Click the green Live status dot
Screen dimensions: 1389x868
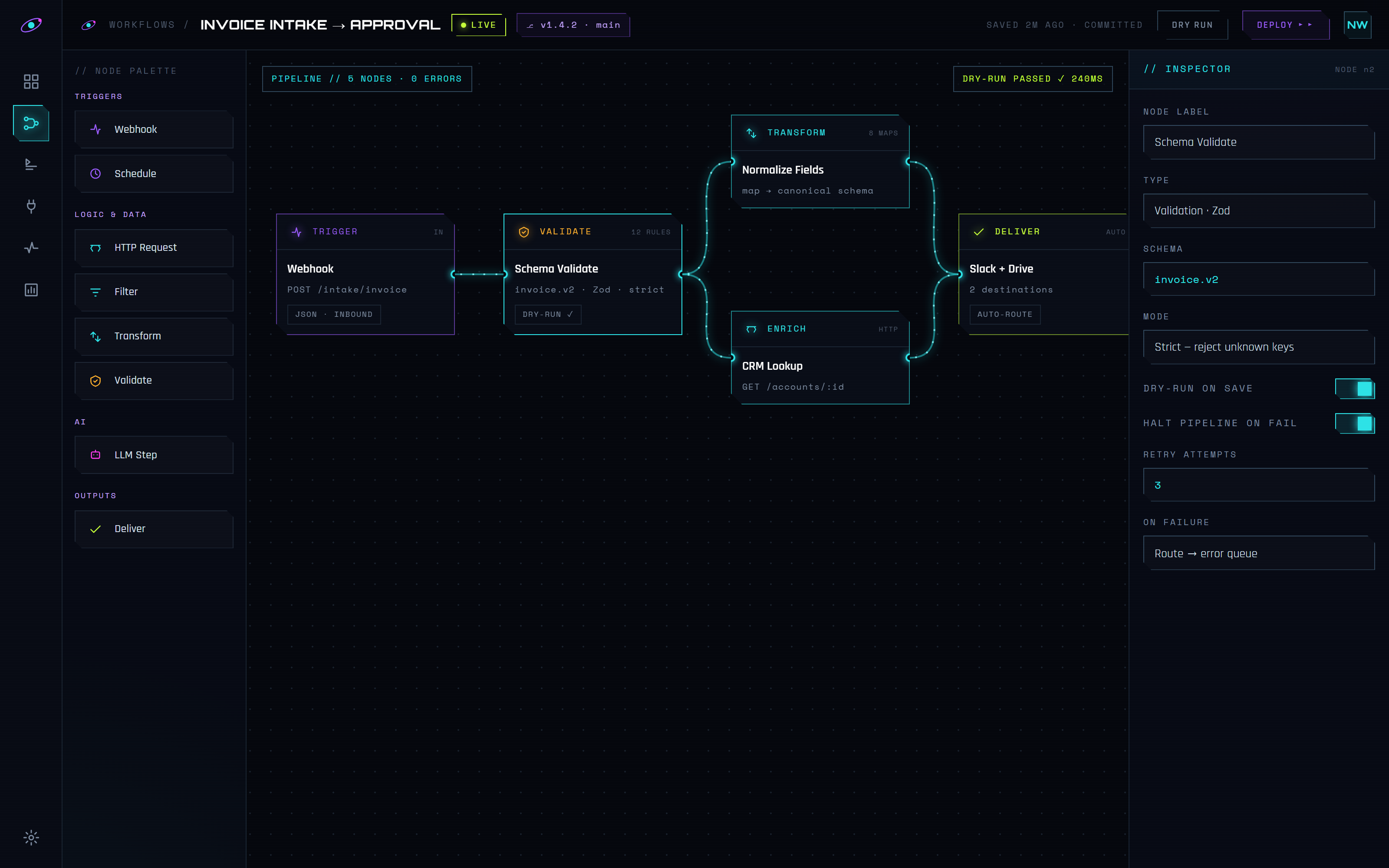coord(463,25)
